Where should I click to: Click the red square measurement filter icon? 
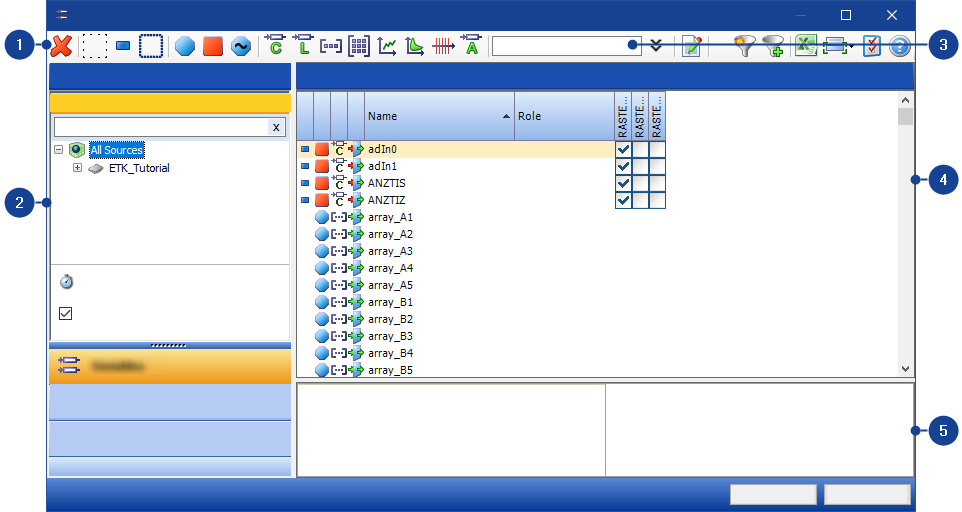pyautogui.click(x=212, y=46)
